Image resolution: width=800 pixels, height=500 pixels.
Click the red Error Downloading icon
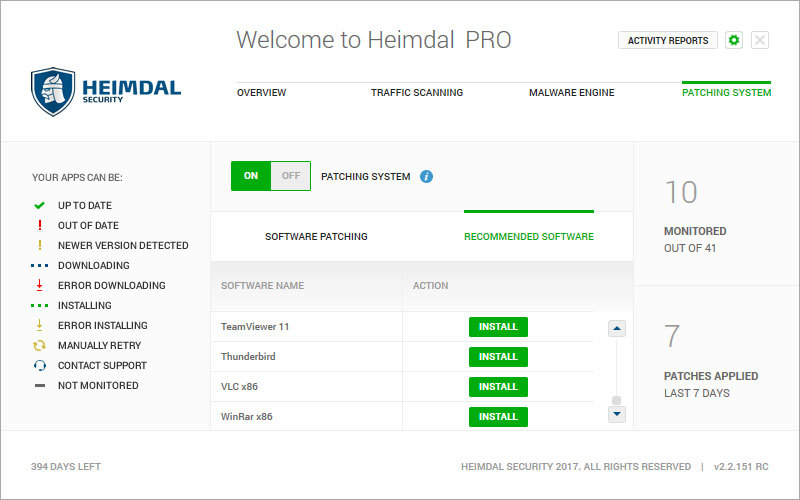pyautogui.click(x=40, y=285)
